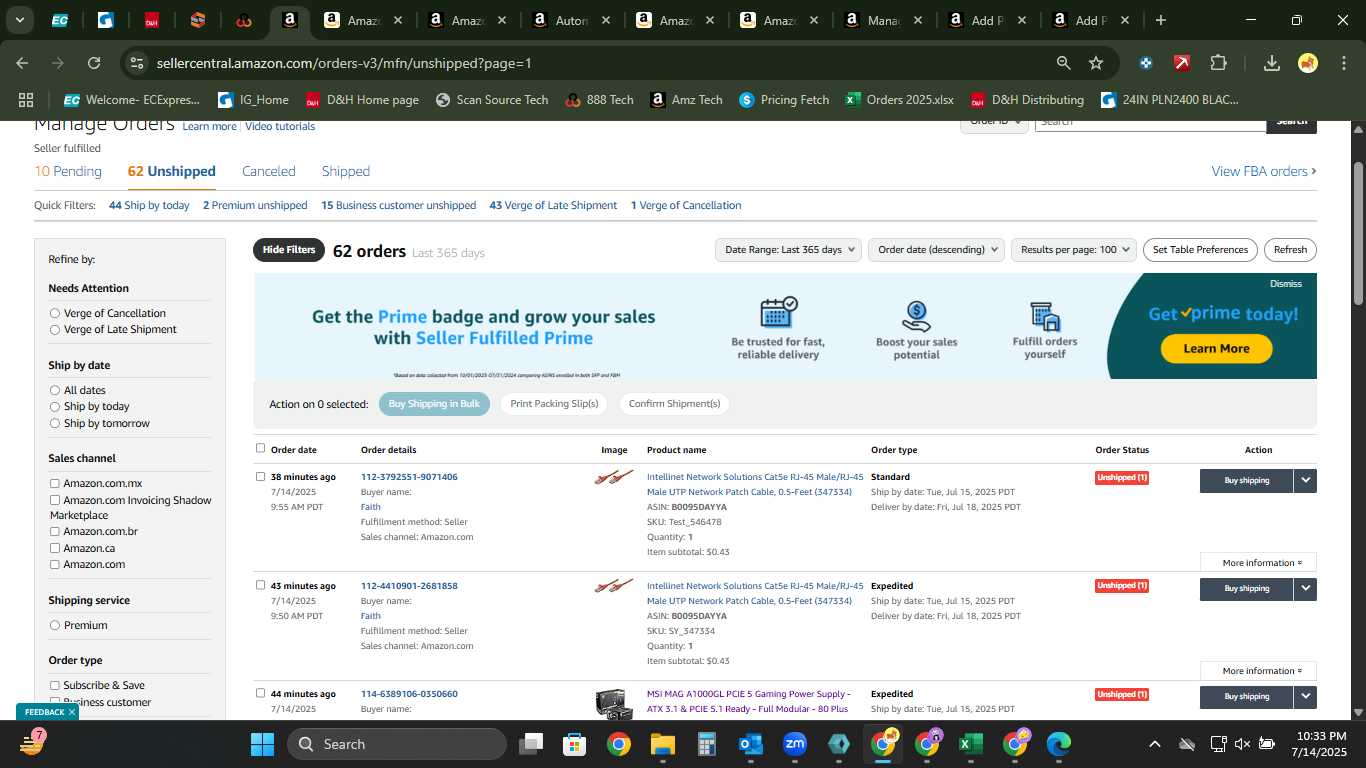Open the Chrome Downloads icon
Image resolution: width=1366 pixels, height=768 pixels.
click(1272, 63)
